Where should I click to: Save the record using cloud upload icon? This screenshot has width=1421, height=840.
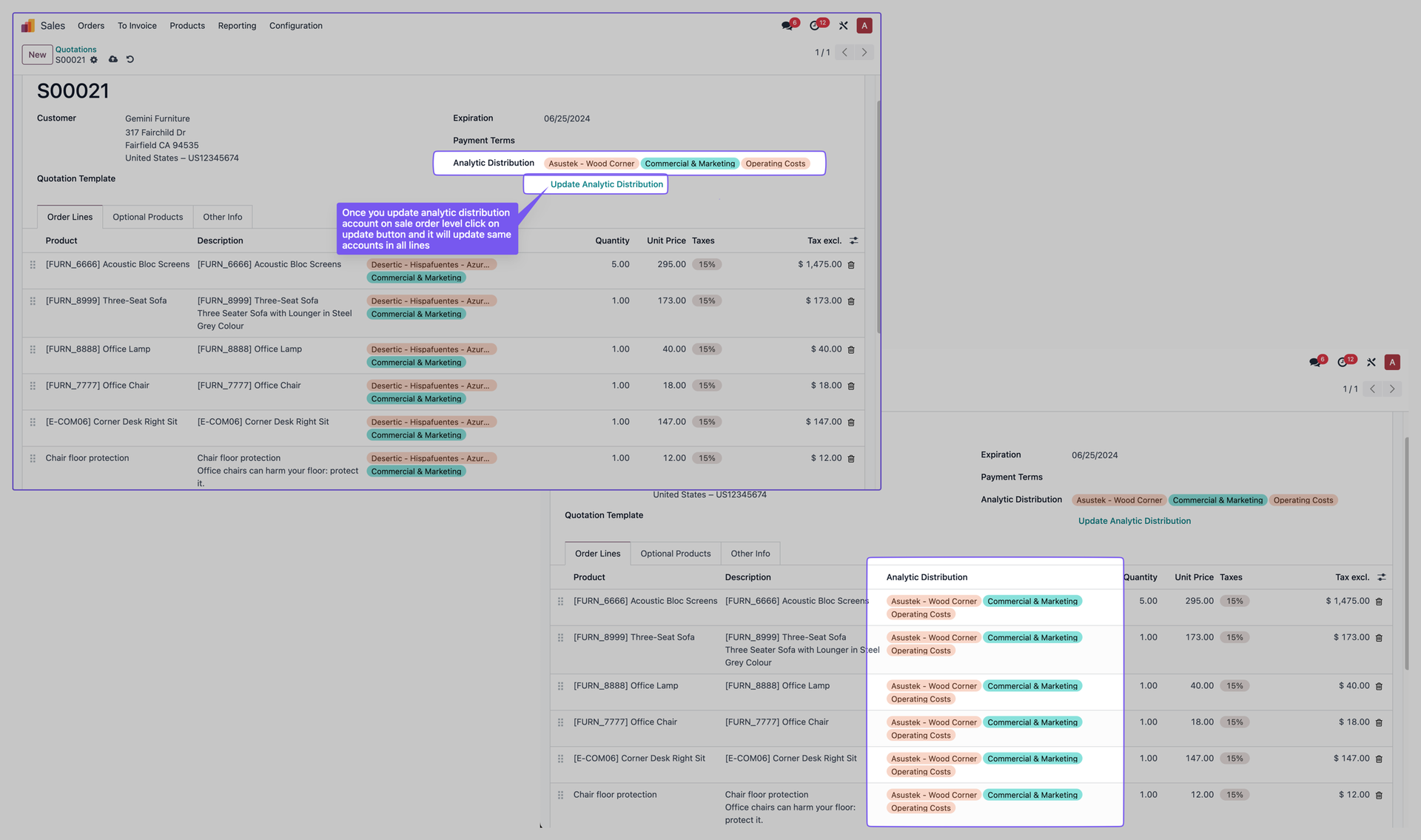(x=112, y=59)
